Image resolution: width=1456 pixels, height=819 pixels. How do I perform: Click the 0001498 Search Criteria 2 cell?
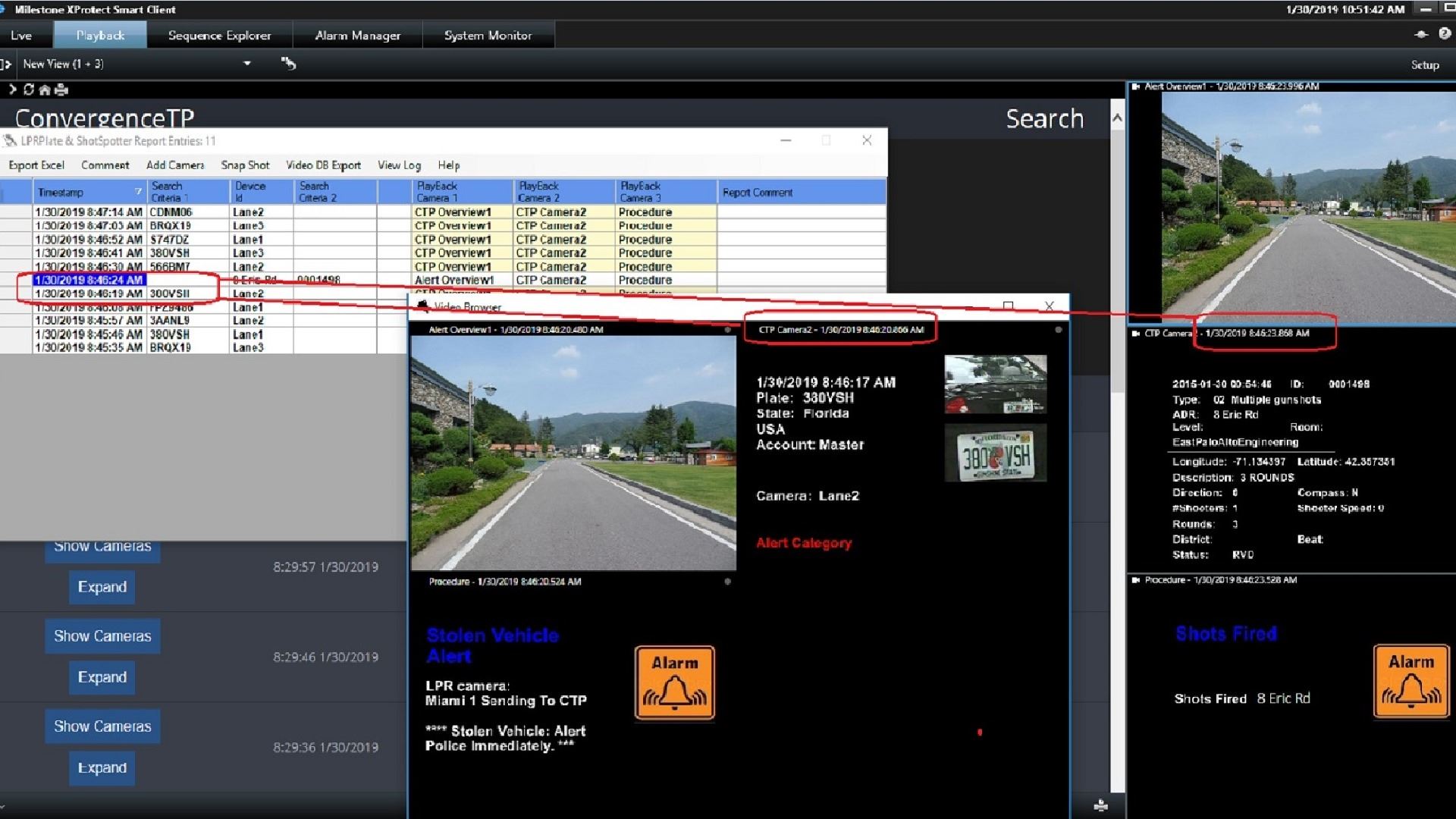tap(334, 280)
